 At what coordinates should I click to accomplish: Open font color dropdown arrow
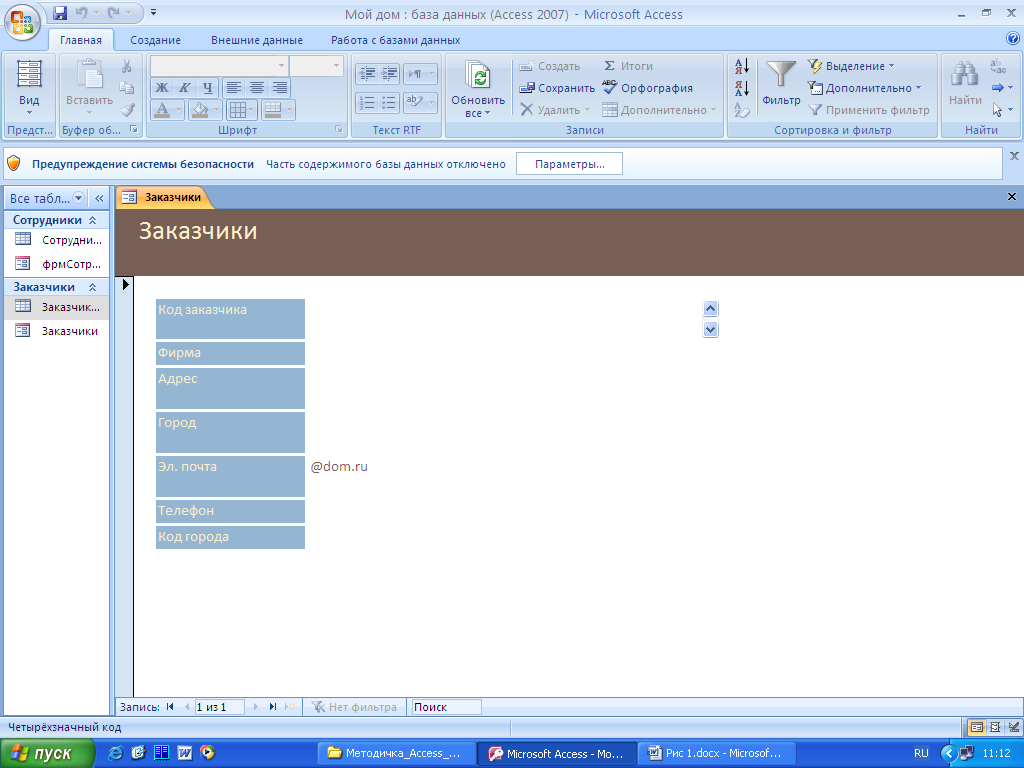point(178,110)
